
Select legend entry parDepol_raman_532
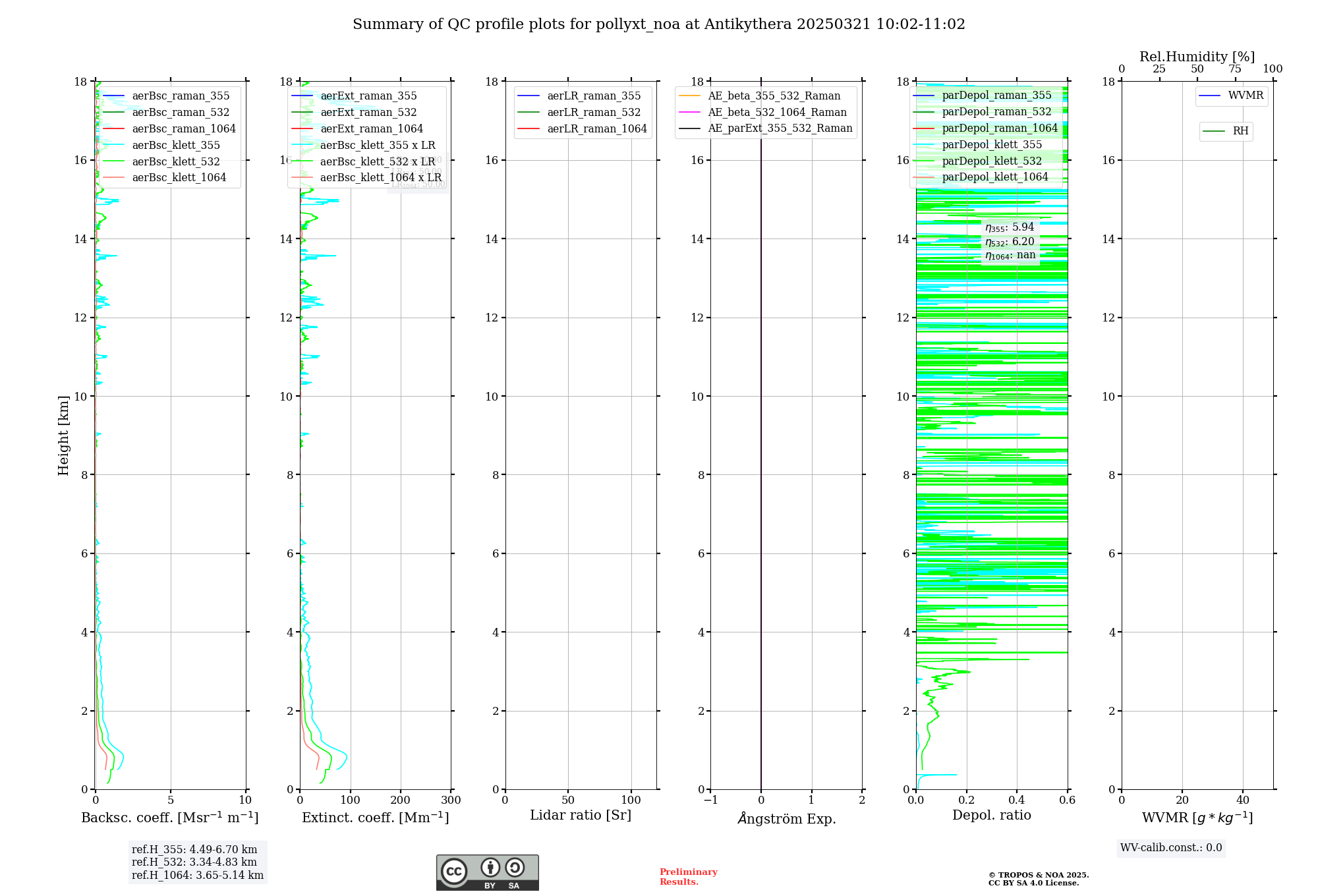click(983, 112)
